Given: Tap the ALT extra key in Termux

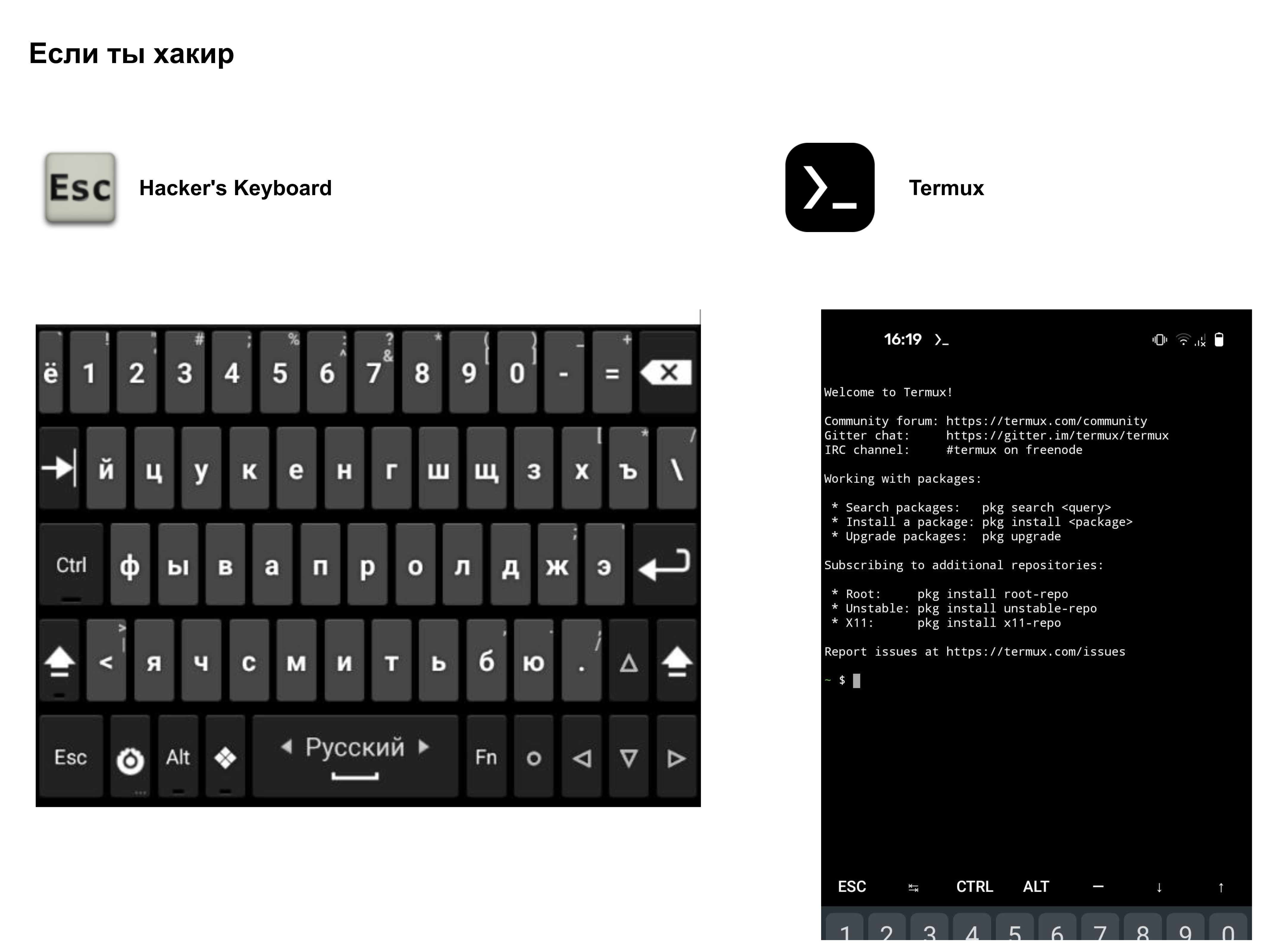Looking at the screenshot, I should click(1036, 887).
